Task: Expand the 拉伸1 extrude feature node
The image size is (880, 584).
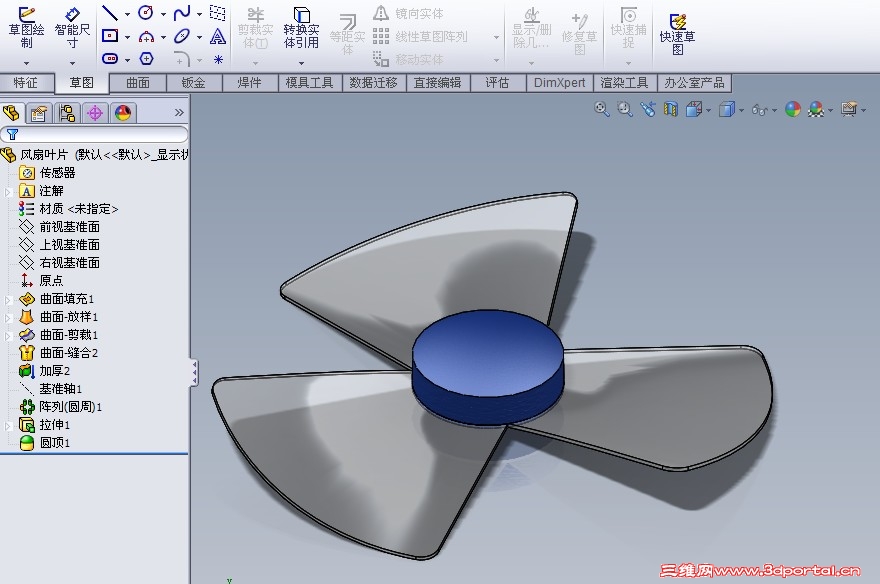Action: click(x=8, y=425)
